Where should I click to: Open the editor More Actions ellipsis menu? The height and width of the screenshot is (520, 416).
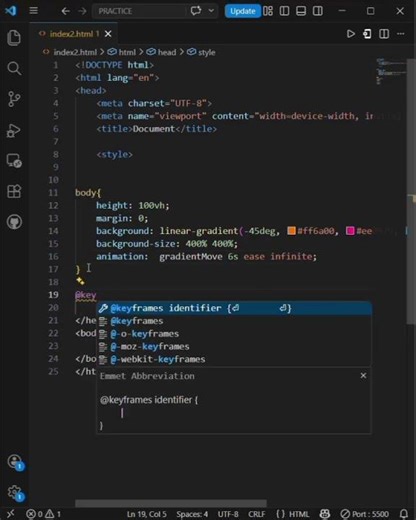pyautogui.click(x=401, y=34)
